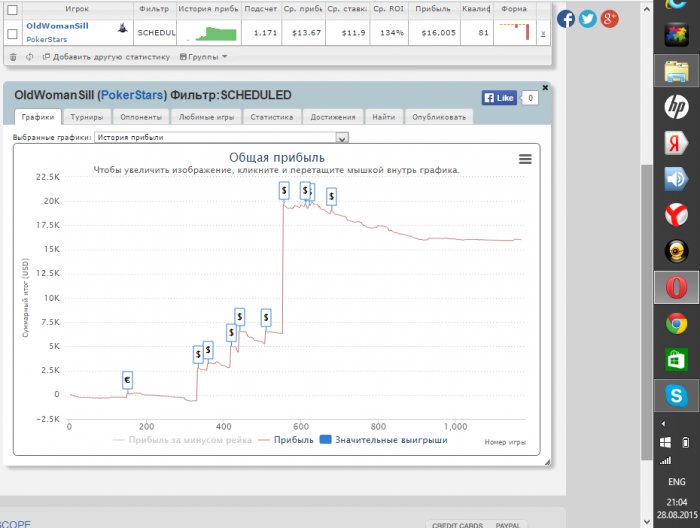The width and height of the screenshot is (700, 528).
Task: Open Opera browser in taskbar
Action: click(x=676, y=287)
